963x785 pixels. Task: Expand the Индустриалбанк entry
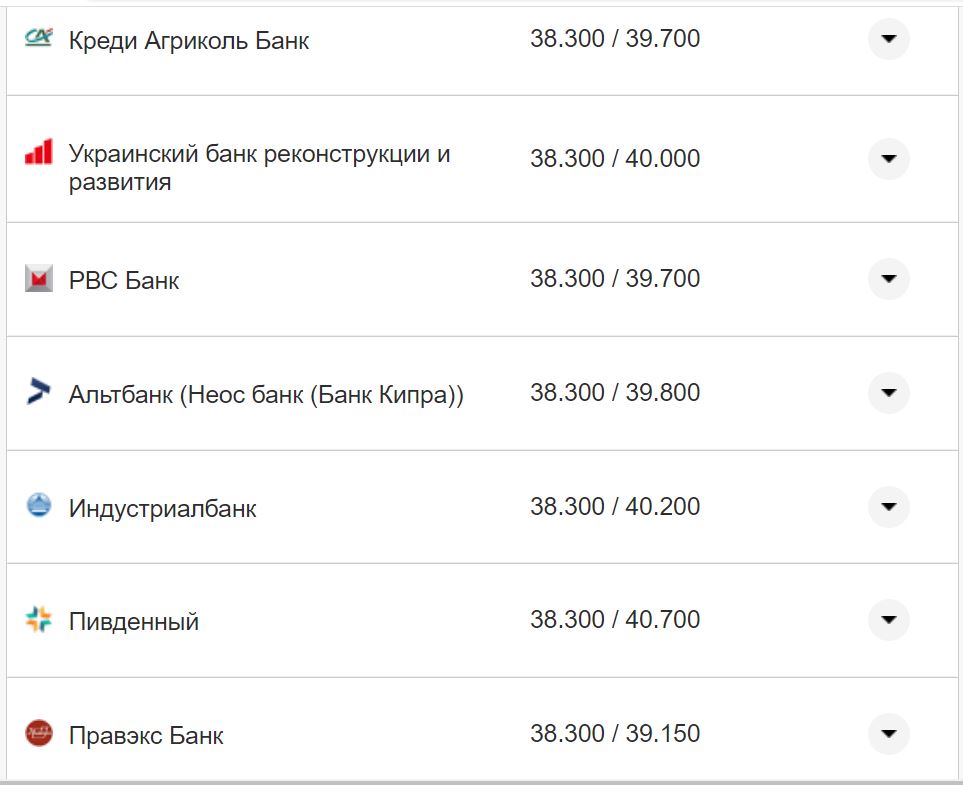(x=888, y=507)
